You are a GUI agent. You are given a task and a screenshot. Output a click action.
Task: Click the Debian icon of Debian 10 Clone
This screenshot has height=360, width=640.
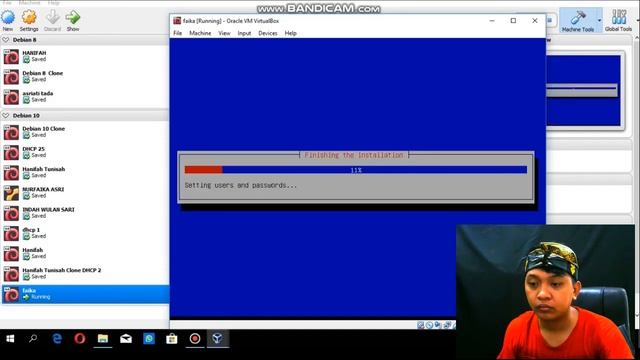11,132
